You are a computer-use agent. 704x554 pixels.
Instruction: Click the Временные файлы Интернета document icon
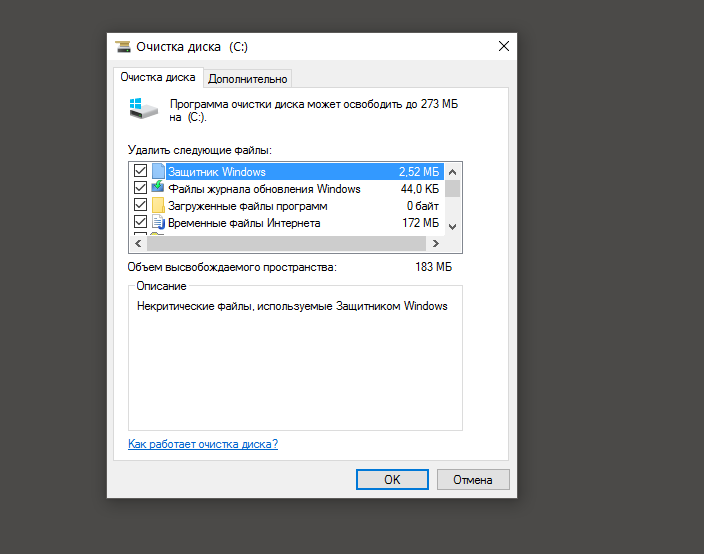tap(158, 222)
